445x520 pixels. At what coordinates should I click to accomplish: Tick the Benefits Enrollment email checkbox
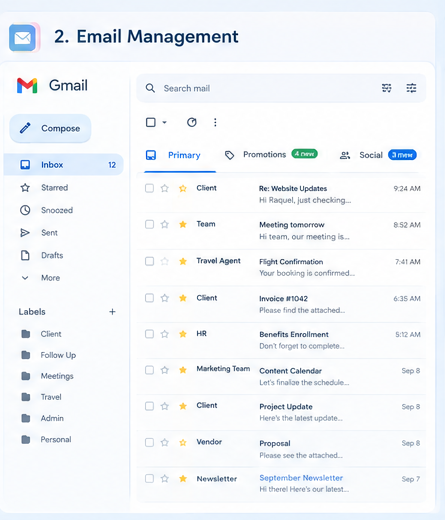149,334
